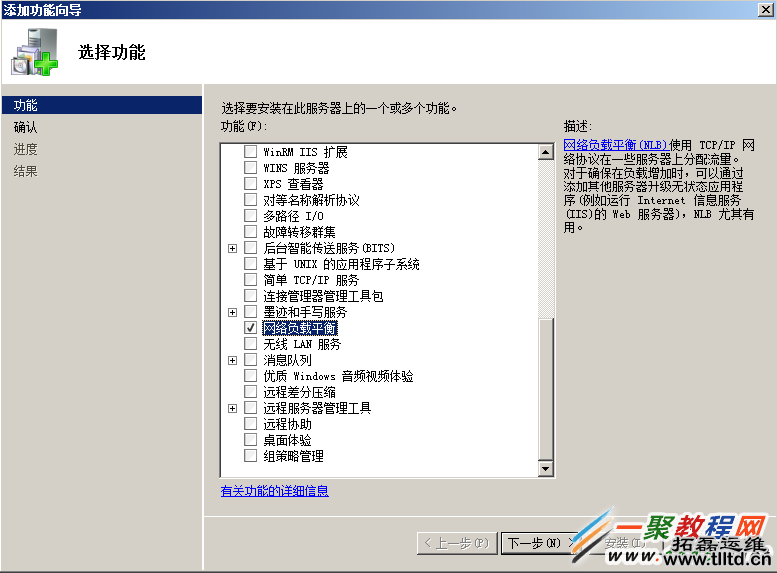
Task: Select the 网络负载平衡 list item text
Action: [300, 328]
